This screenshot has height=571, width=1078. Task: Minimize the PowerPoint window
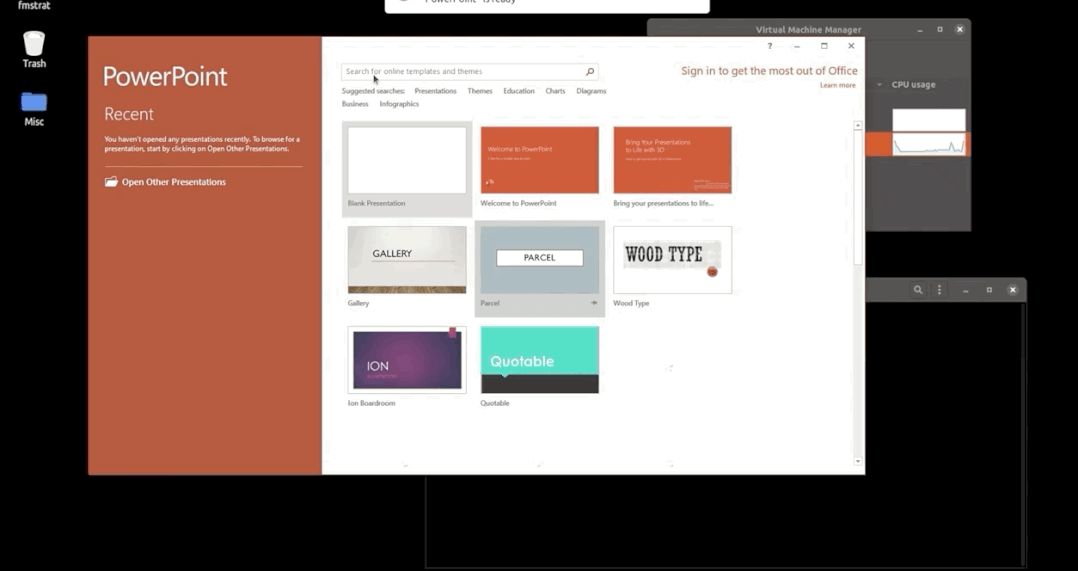(796, 46)
